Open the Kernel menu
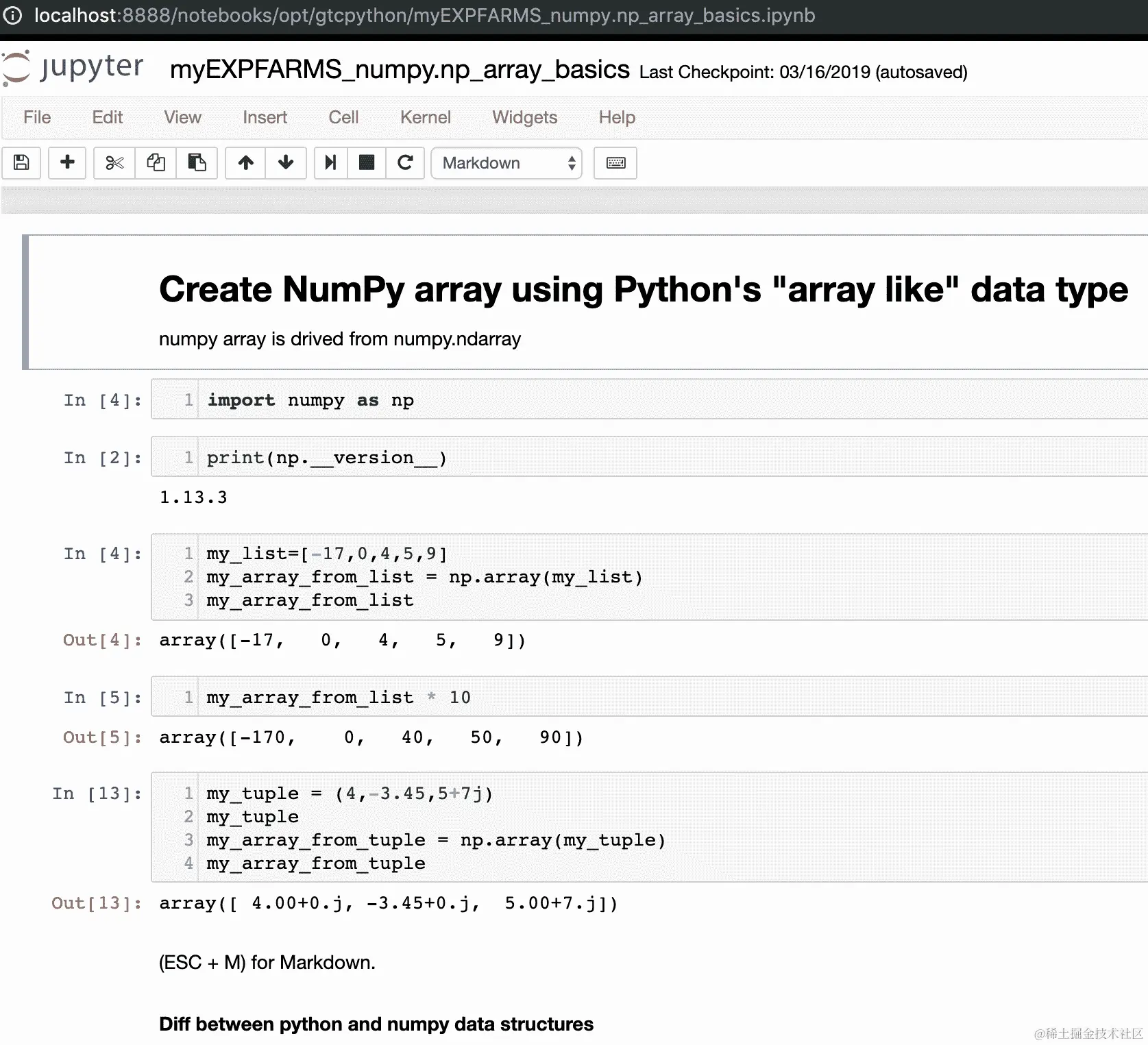This screenshot has width=1148, height=1045. [x=425, y=117]
